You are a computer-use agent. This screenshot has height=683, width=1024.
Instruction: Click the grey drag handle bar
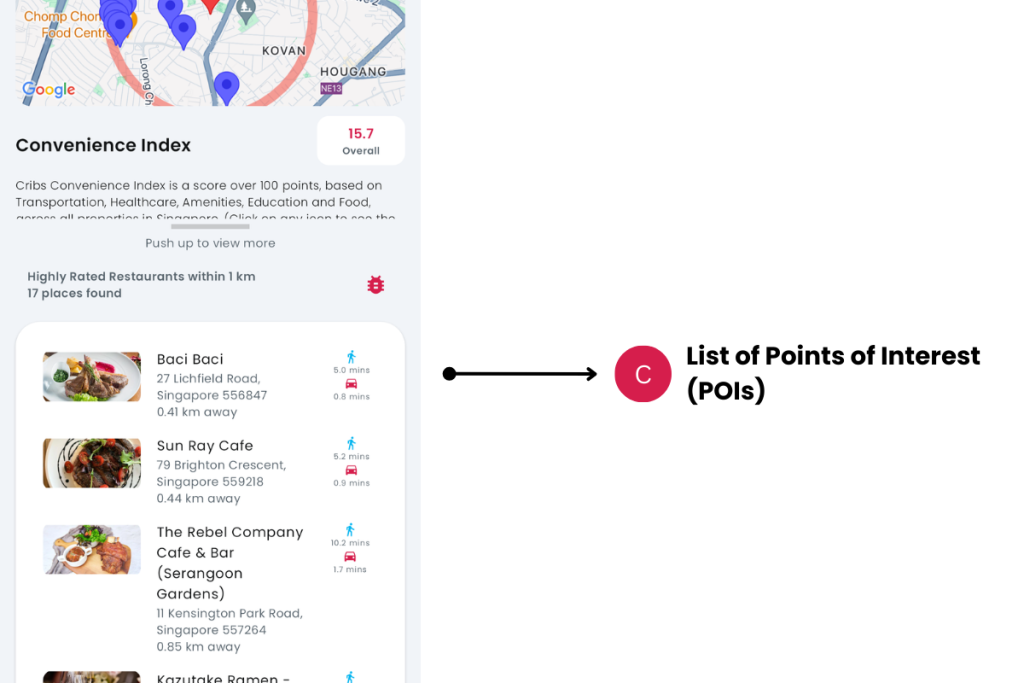210,226
